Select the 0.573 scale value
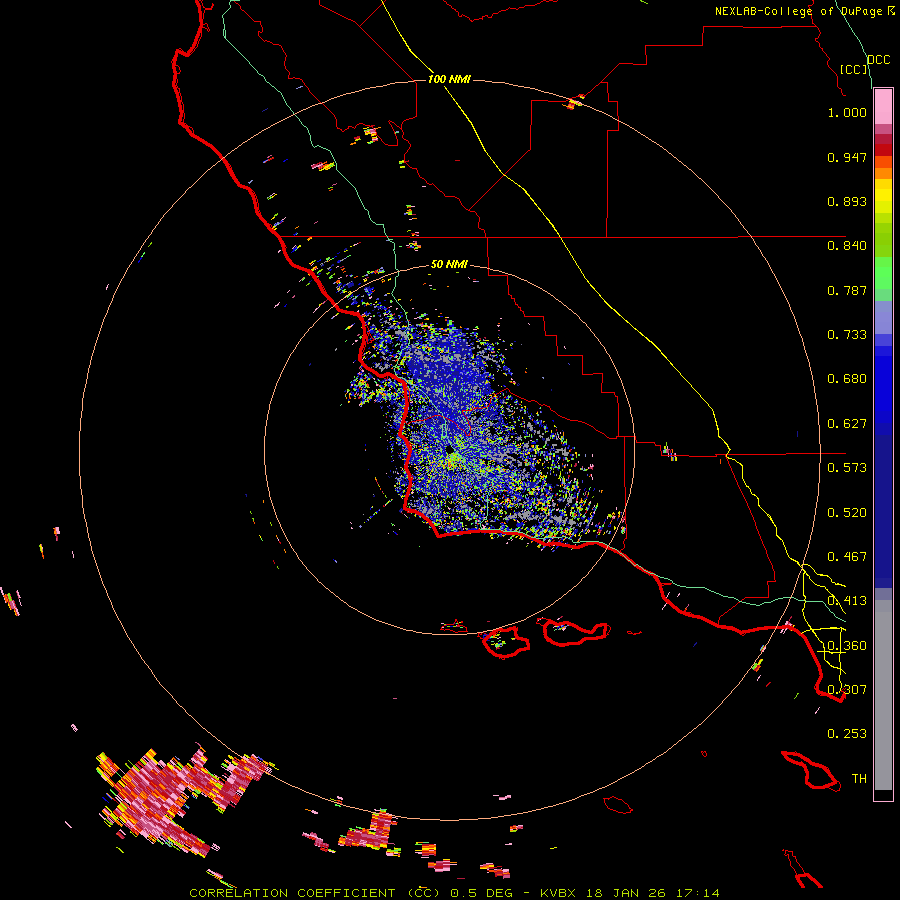Viewport: 900px width, 900px height. 847,468
